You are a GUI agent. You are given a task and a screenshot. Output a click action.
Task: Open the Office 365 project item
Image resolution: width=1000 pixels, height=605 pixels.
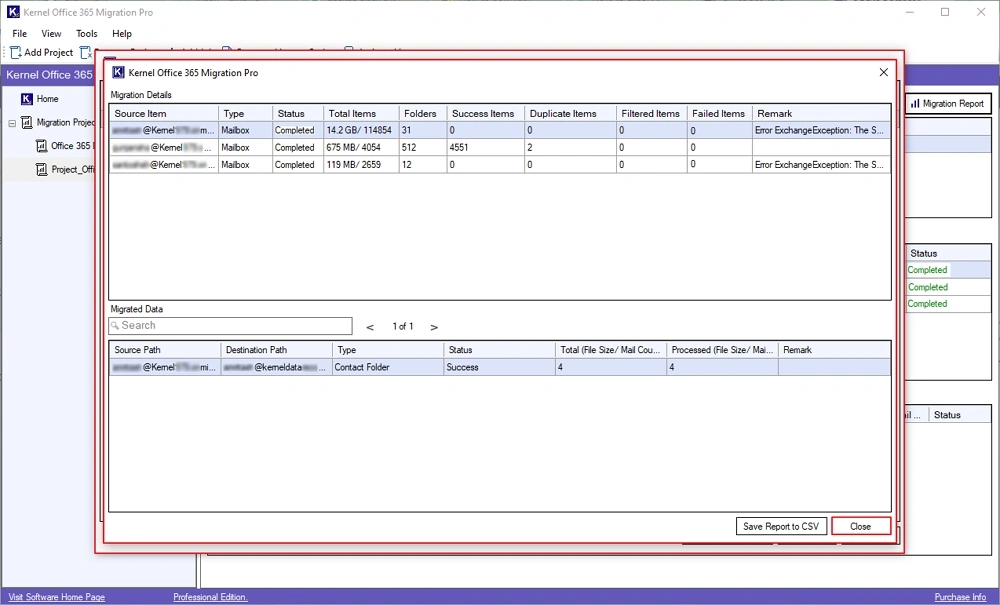click(68, 146)
